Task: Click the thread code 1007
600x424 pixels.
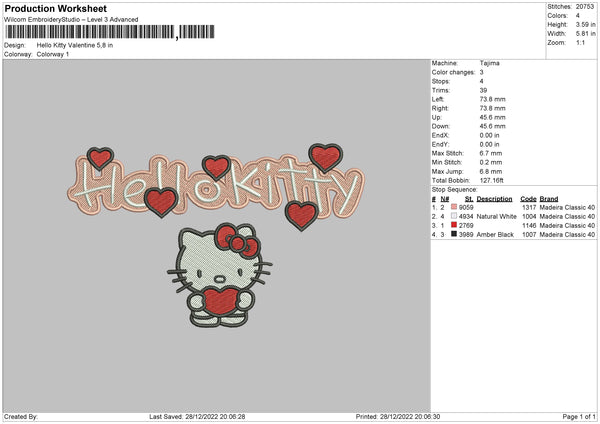Action: tap(529, 235)
